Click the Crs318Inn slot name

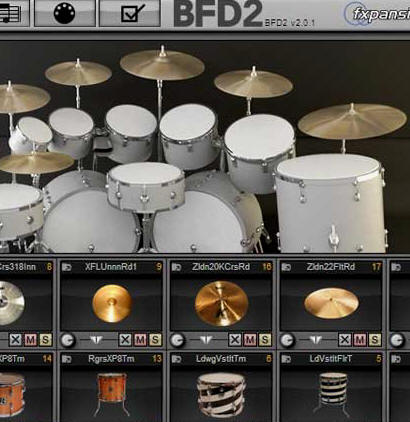pyautogui.click(x=18, y=267)
